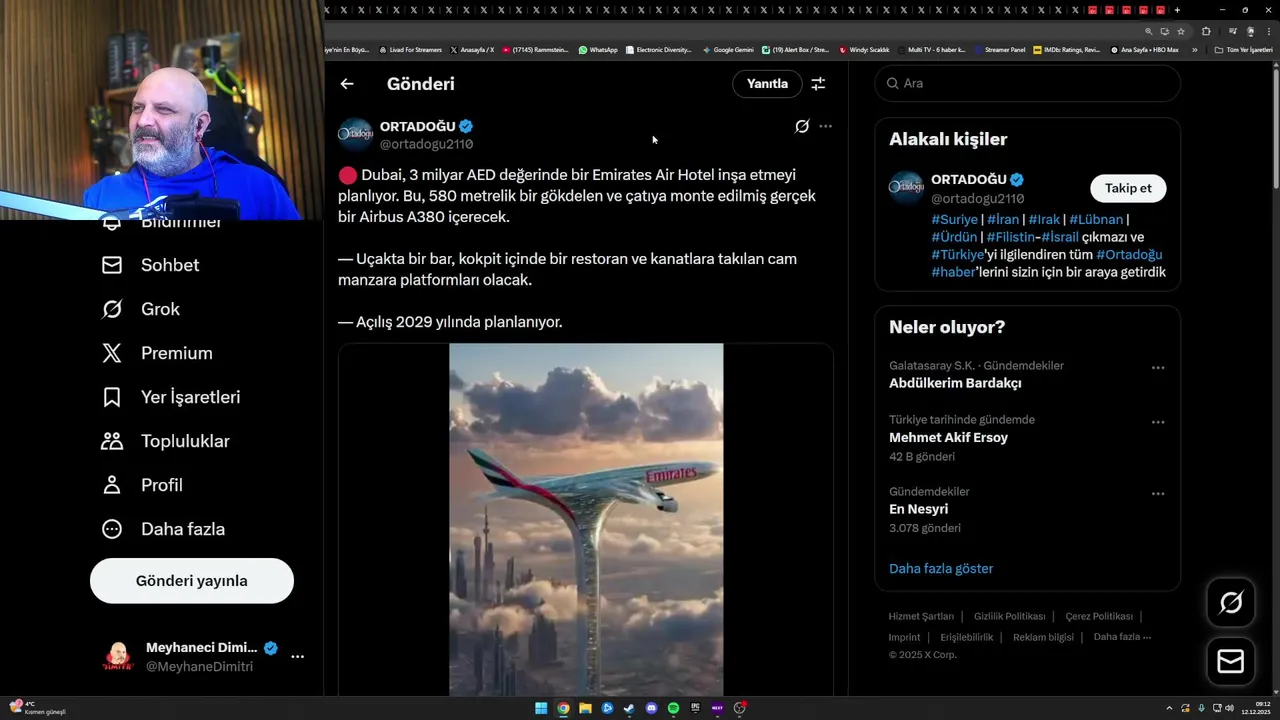1280x720 pixels.
Task: Click the @ortadogu2110 handle under post author
Action: (426, 144)
